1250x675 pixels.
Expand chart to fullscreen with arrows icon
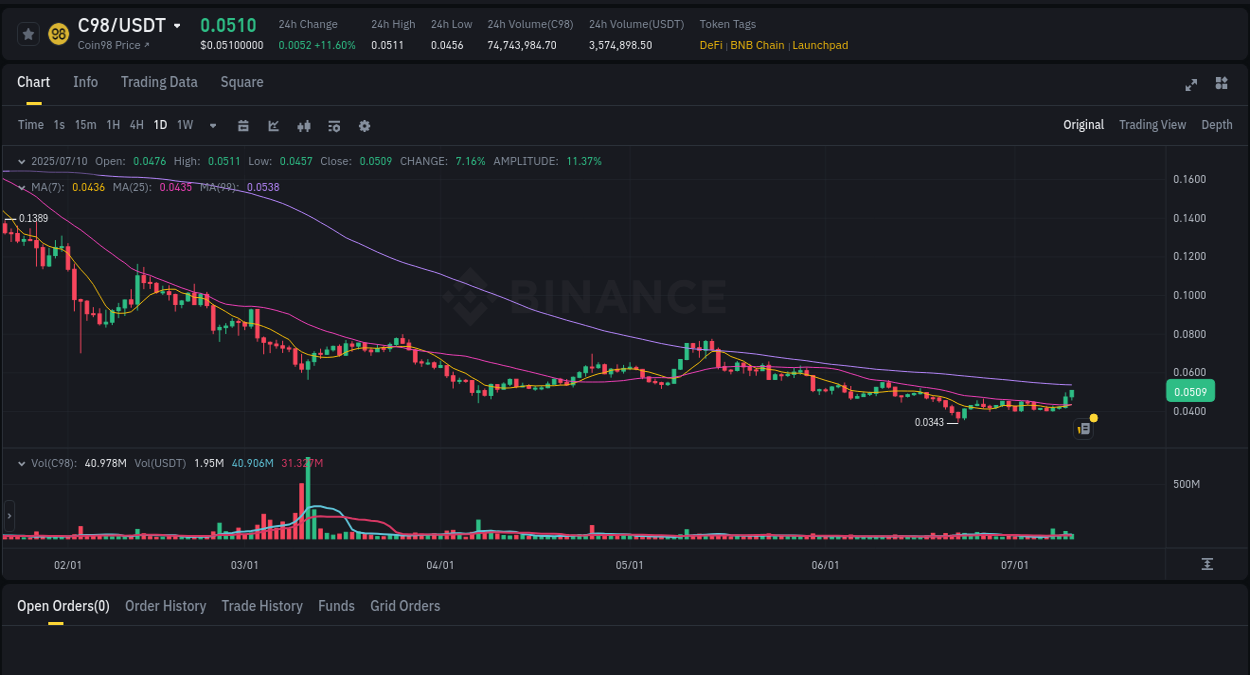1190,85
